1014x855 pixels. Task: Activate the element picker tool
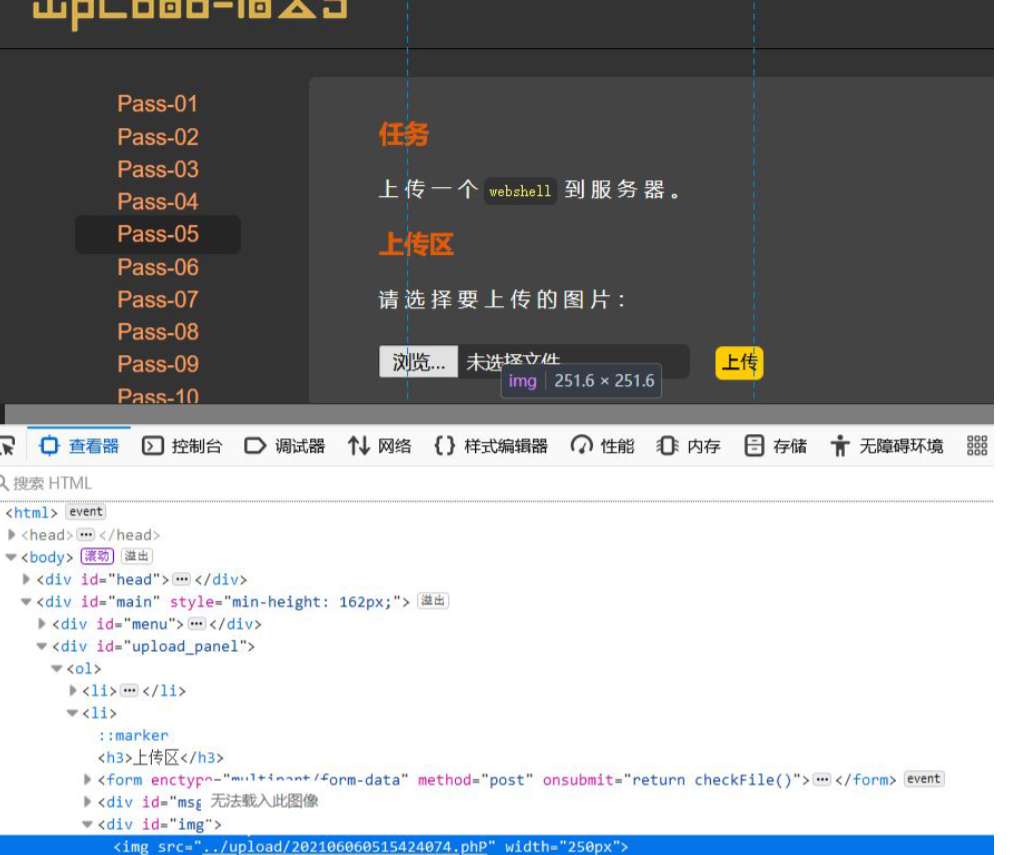click(x=6, y=446)
